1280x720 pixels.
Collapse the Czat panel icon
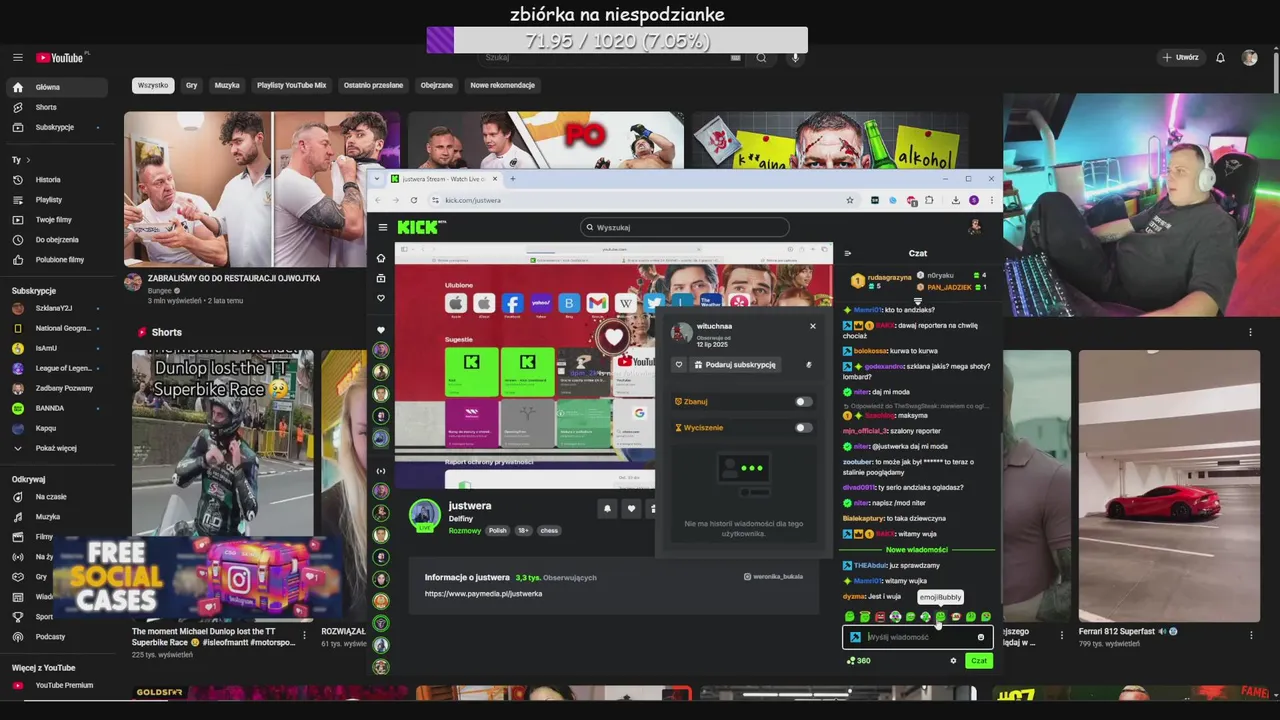point(848,253)
